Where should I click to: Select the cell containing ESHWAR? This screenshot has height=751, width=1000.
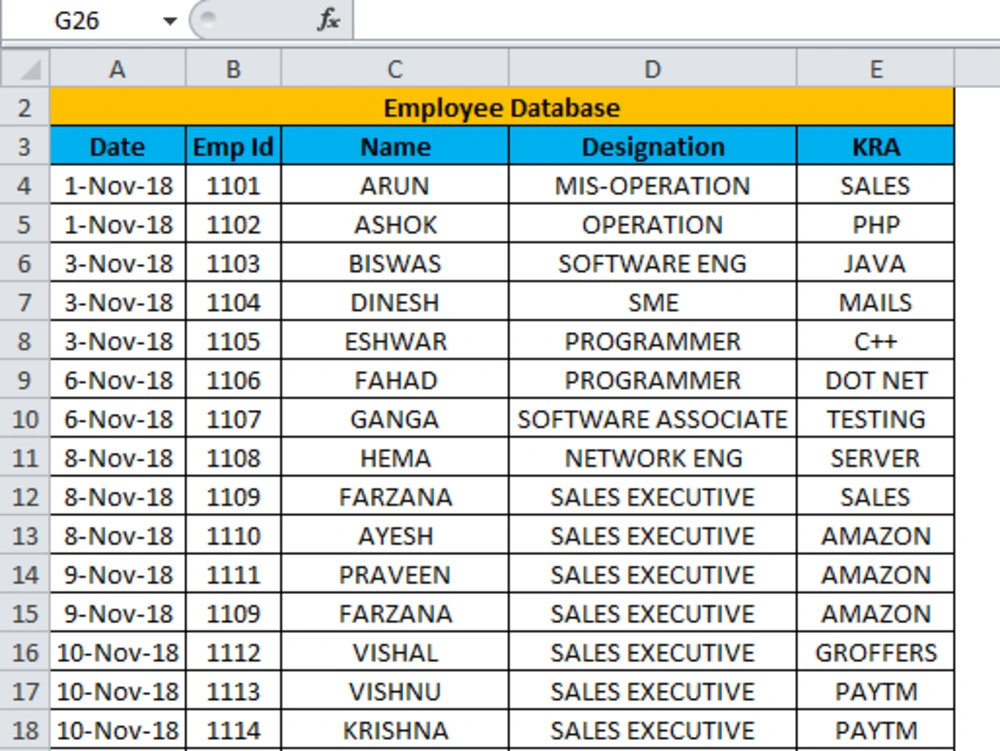coord(395,341)
